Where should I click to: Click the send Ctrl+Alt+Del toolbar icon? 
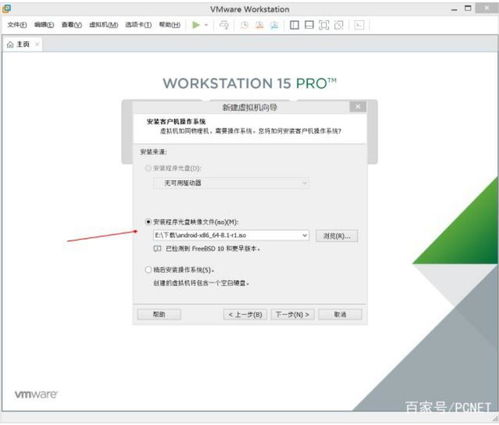point(224,25)
